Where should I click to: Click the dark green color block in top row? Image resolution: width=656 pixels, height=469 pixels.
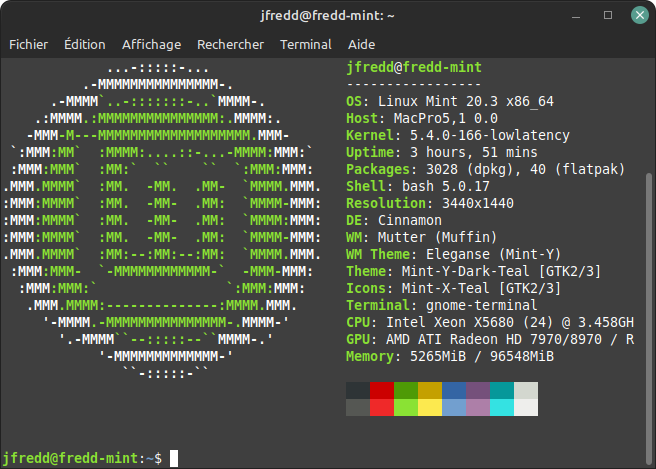click(x=406, y=390)
